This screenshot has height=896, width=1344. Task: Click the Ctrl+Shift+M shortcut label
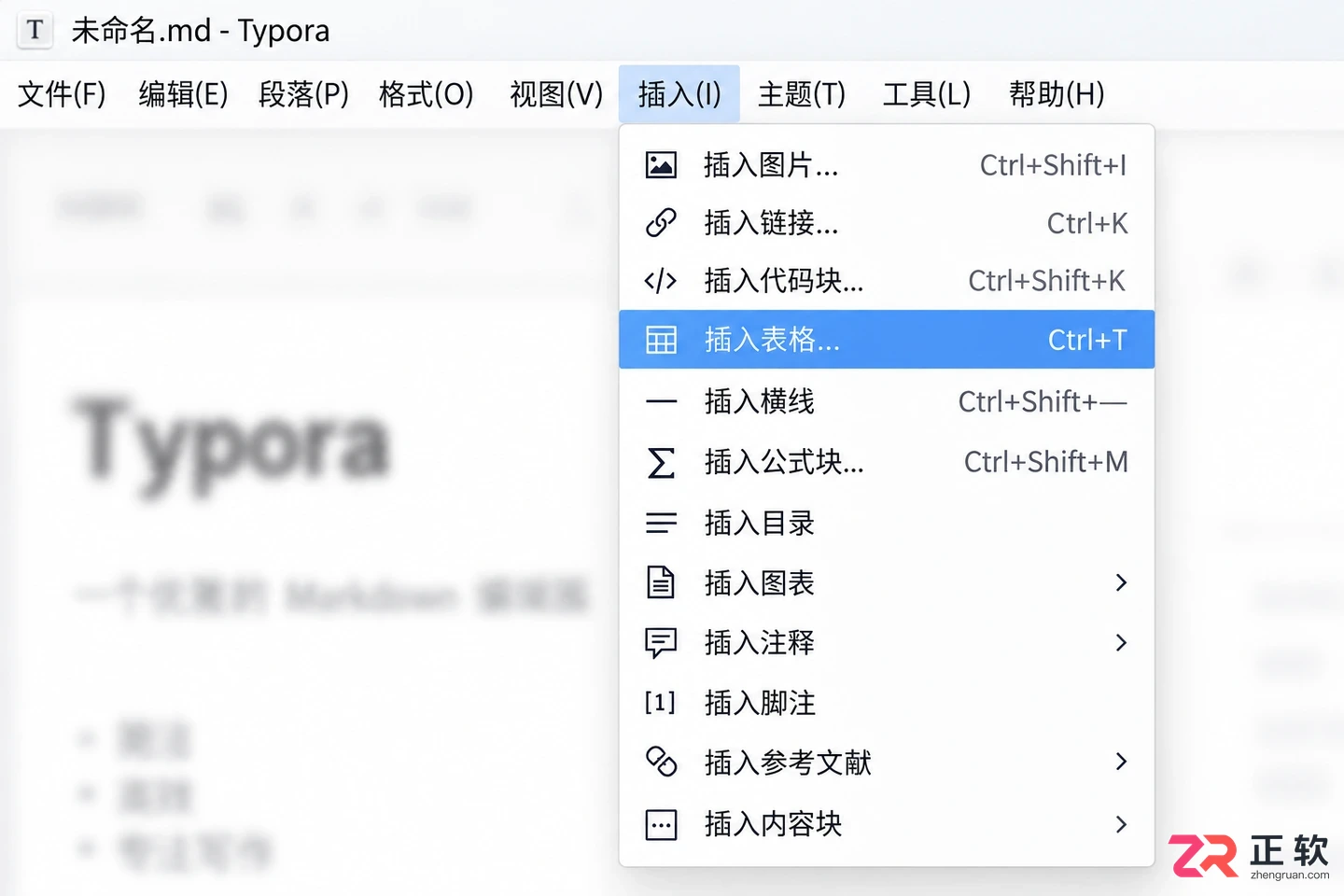[x=1045, y=462]
